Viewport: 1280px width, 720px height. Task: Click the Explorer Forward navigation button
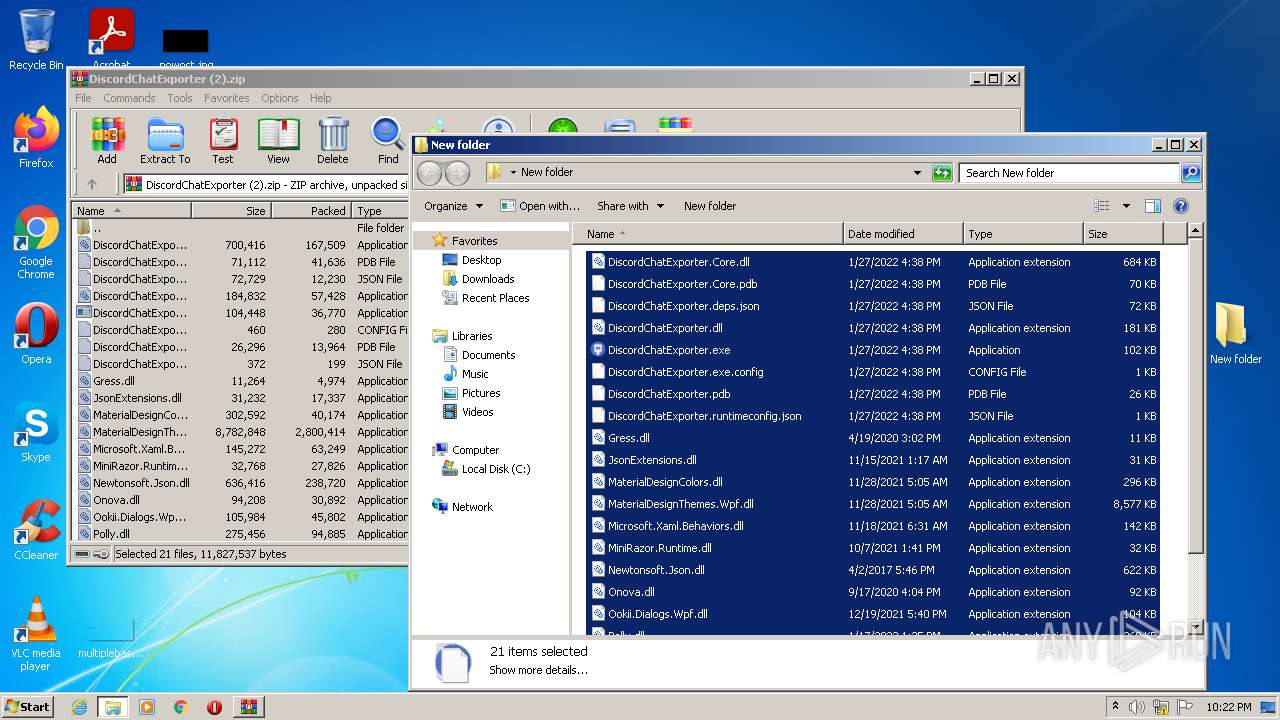457,173
